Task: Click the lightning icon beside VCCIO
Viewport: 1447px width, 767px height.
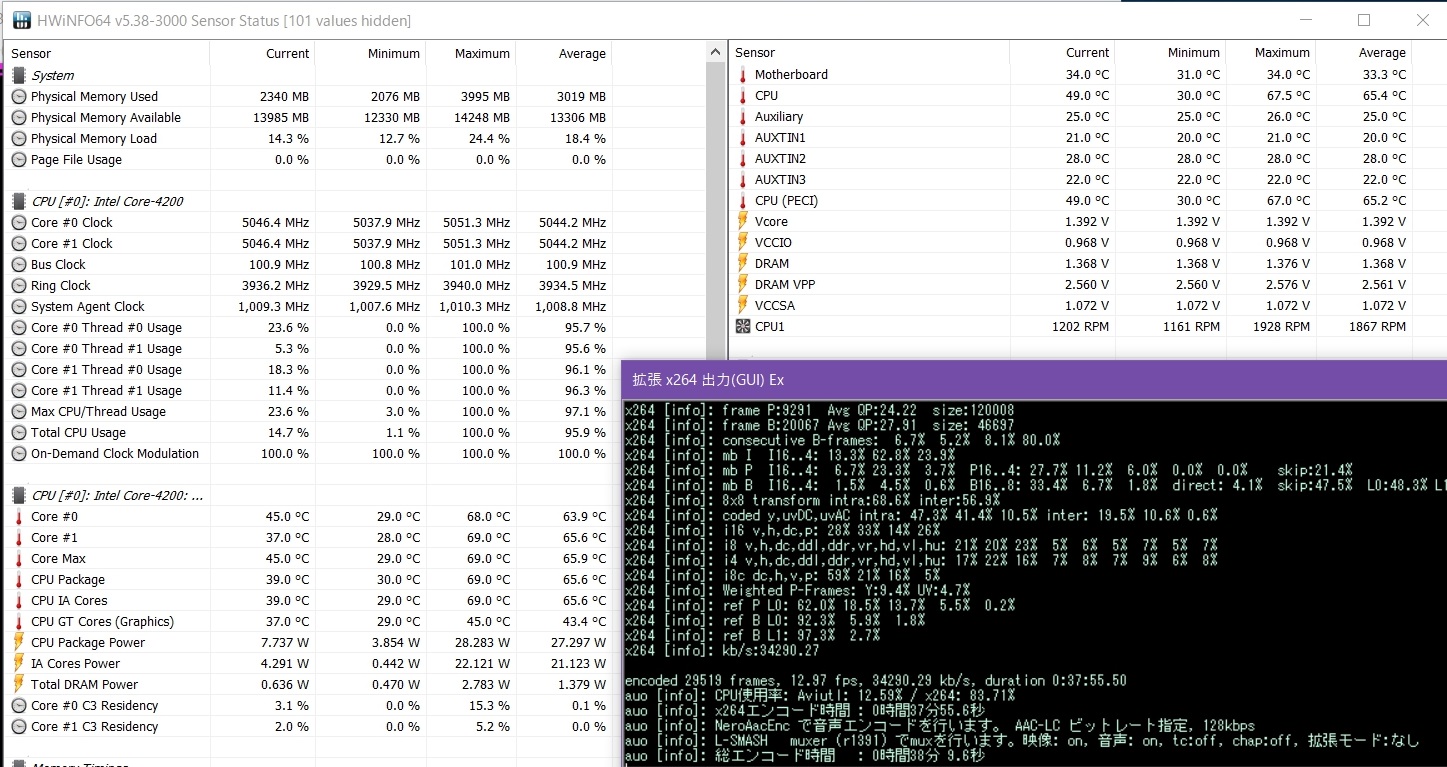Action: click(743, 243)
